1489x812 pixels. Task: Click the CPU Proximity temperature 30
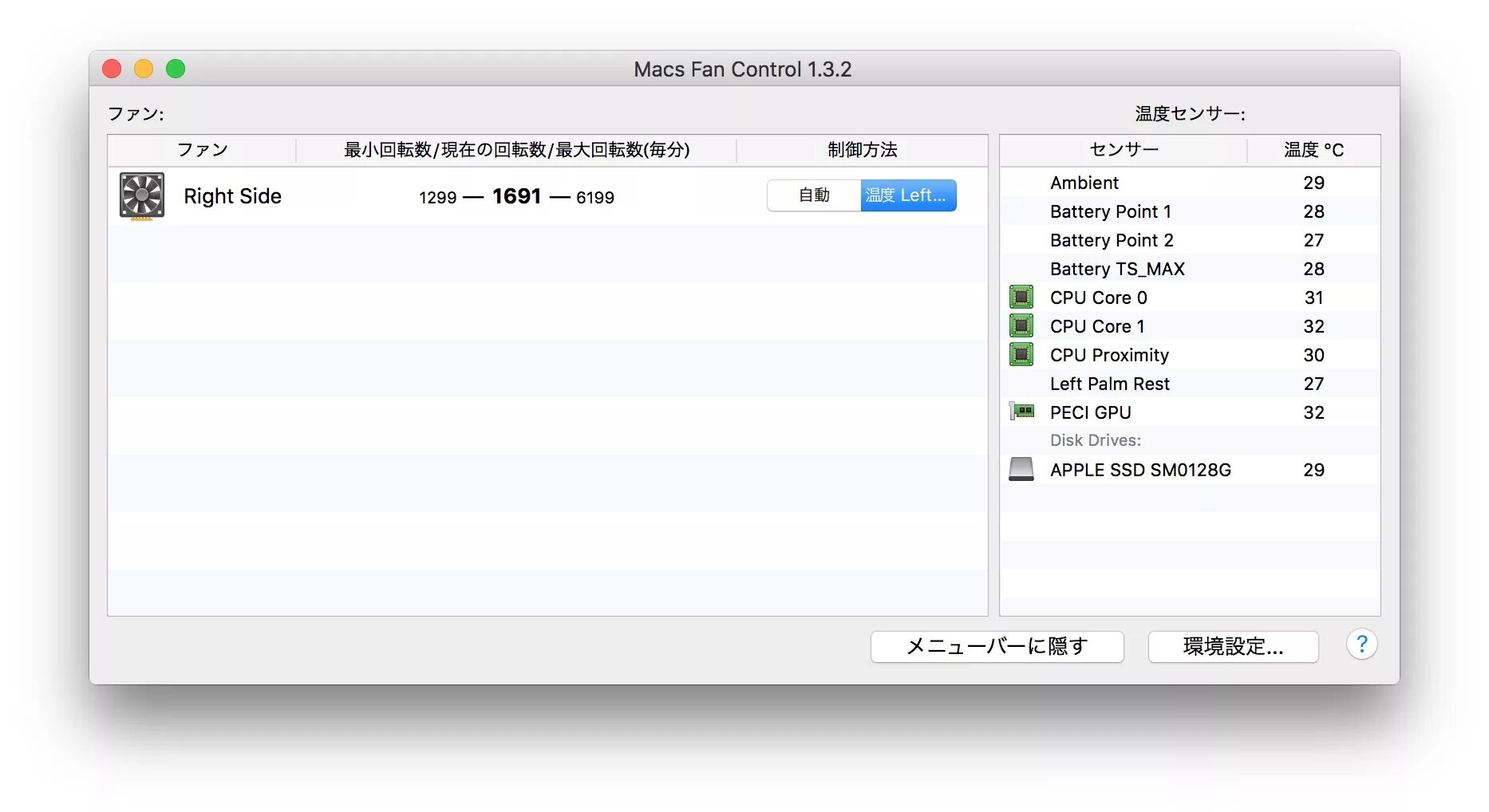(x=1313, y=355)
